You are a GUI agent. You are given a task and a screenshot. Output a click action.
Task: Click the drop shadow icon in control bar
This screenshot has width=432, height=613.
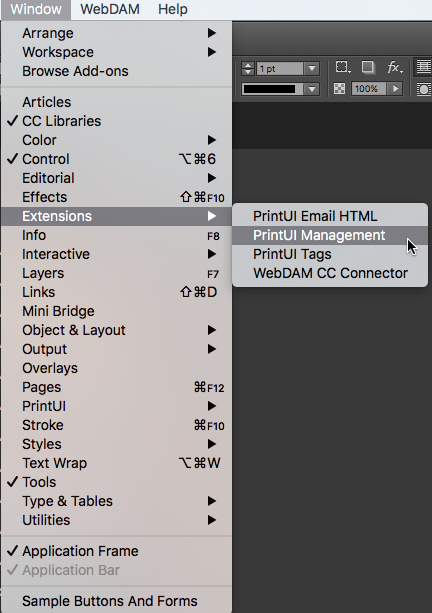tap(367, 67)
